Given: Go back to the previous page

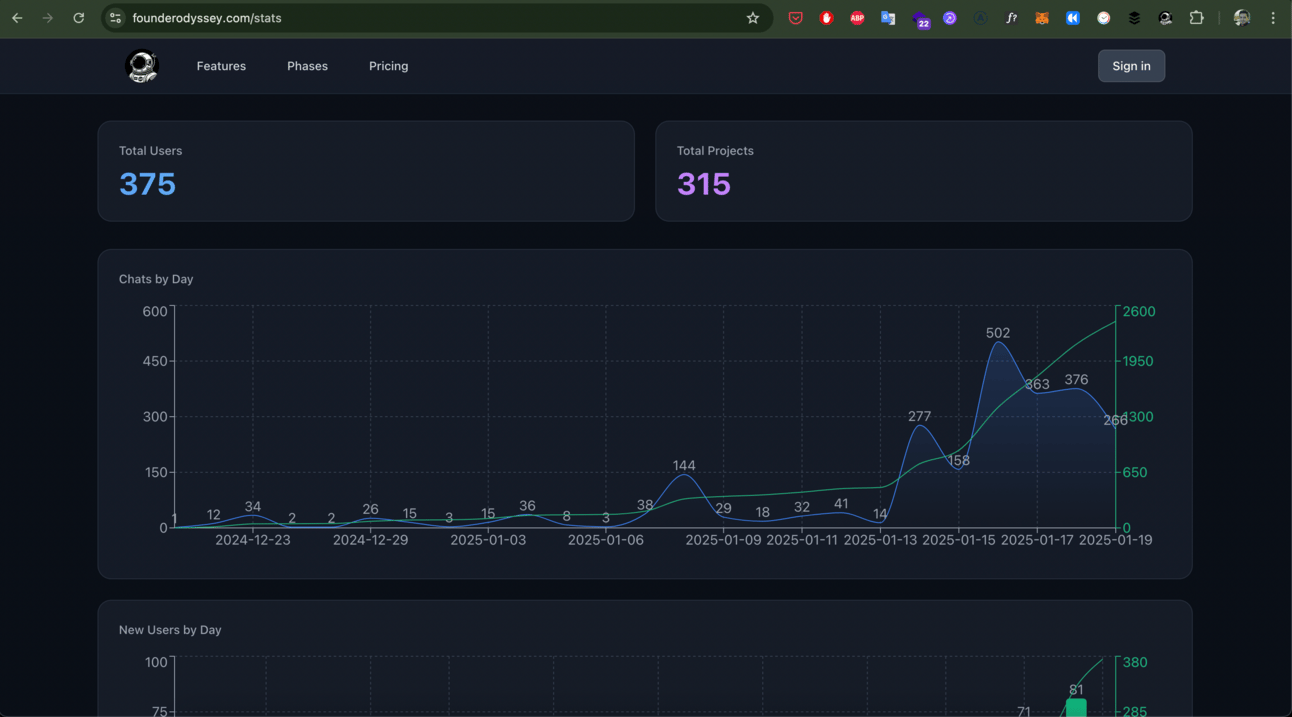Looking at the screenshot, I should 17,18.
